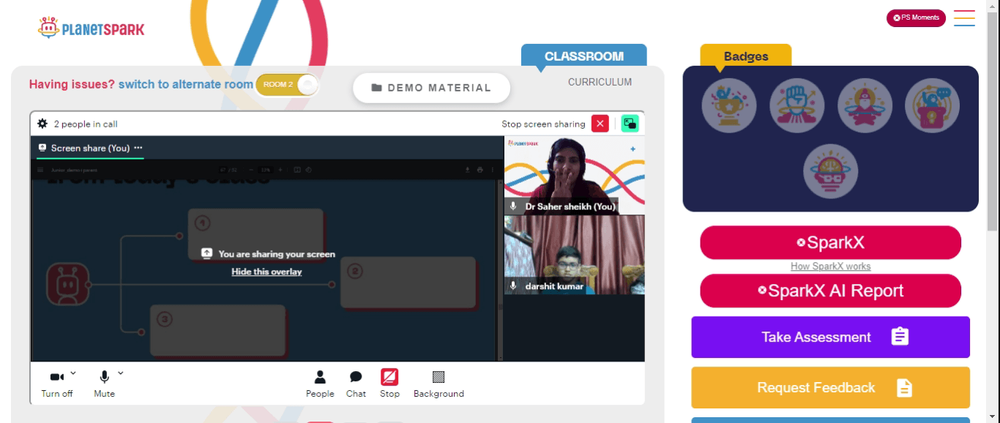Click the page vertical scrollbar
1000x423 pixels.
click(993, 121)
